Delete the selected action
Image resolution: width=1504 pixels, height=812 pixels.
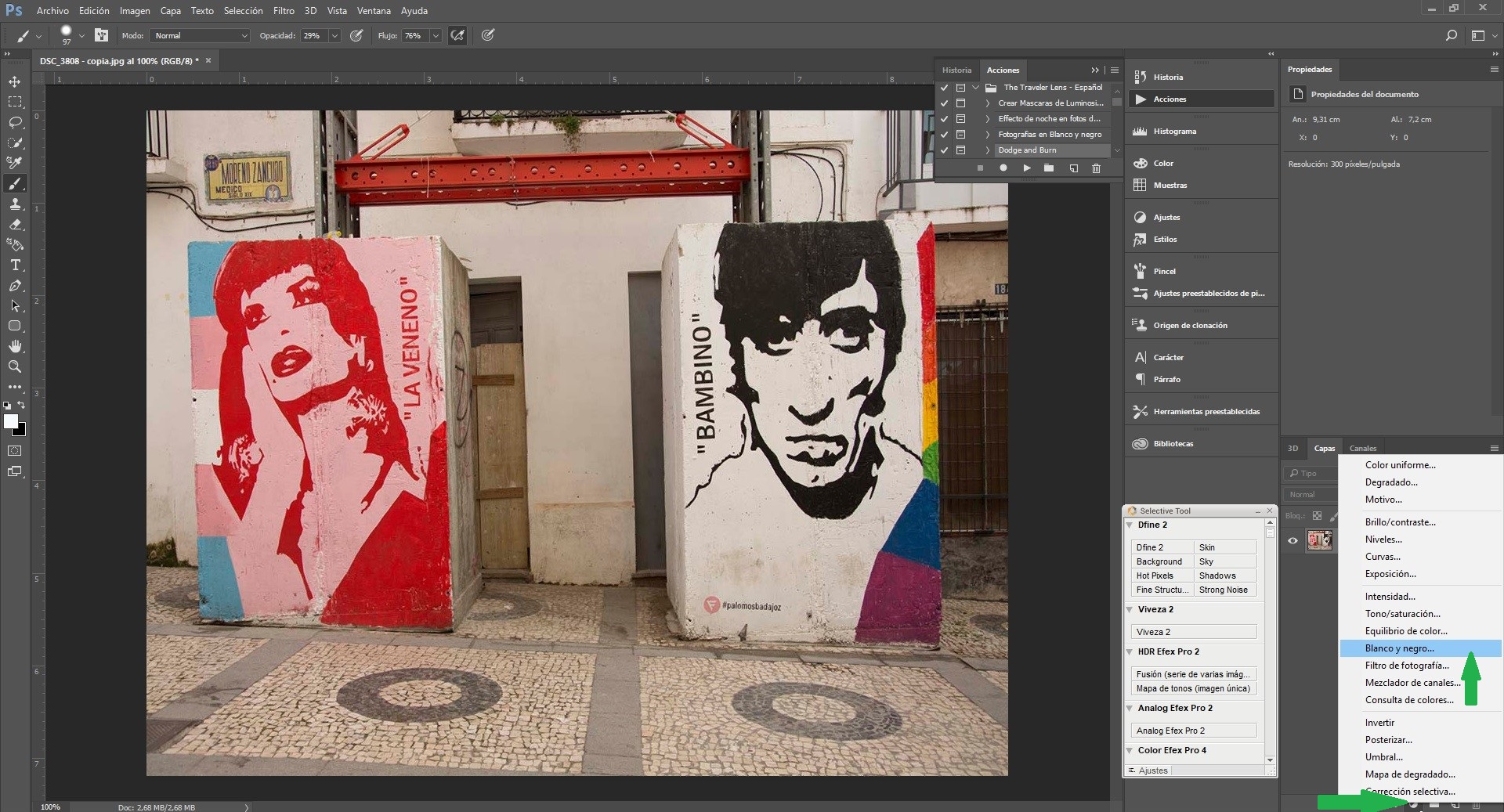pos(1096,168)
